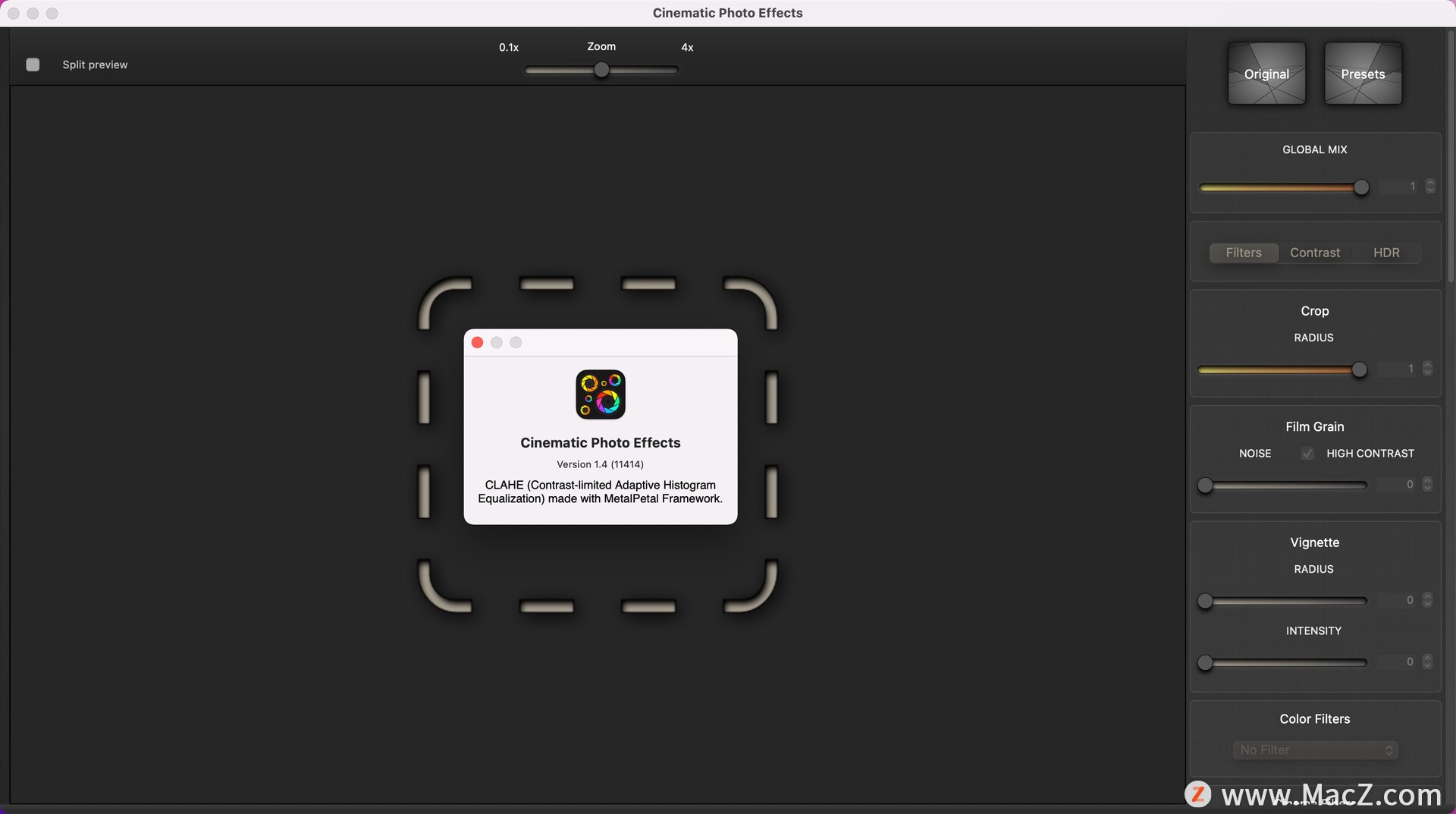1456x814 pixels.
Task: Open the No Filter color filter dropdown
Action: 1315,750
